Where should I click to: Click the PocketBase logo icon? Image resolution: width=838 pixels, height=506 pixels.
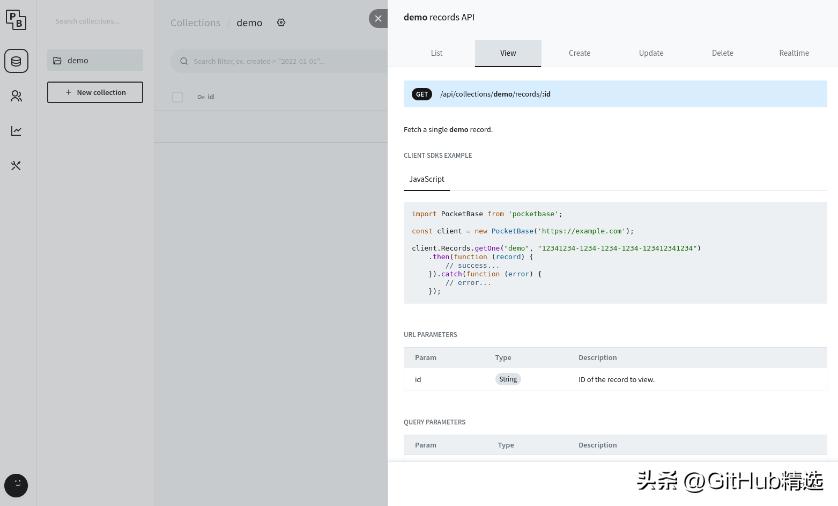coord(16,20)
